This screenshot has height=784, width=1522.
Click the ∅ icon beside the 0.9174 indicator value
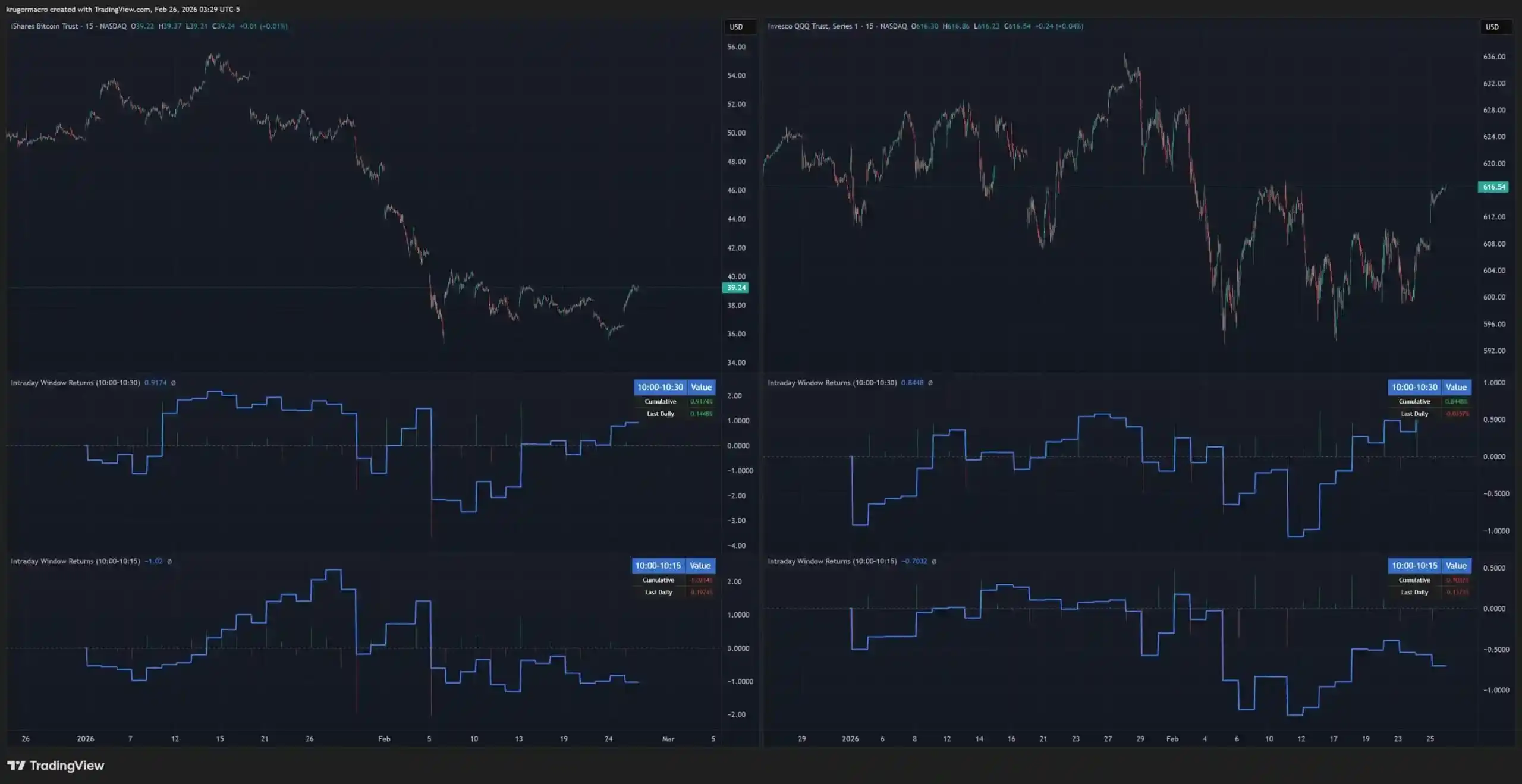(x=174, y=383)
